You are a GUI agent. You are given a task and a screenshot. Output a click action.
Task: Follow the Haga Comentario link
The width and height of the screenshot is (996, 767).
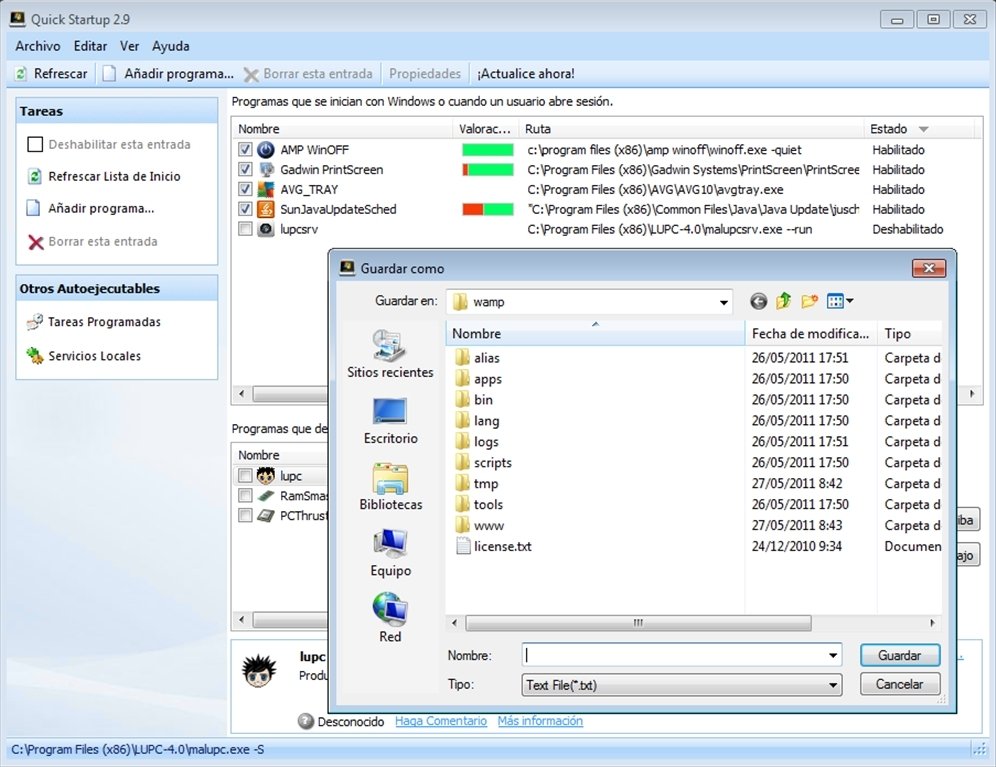[441, 721]
